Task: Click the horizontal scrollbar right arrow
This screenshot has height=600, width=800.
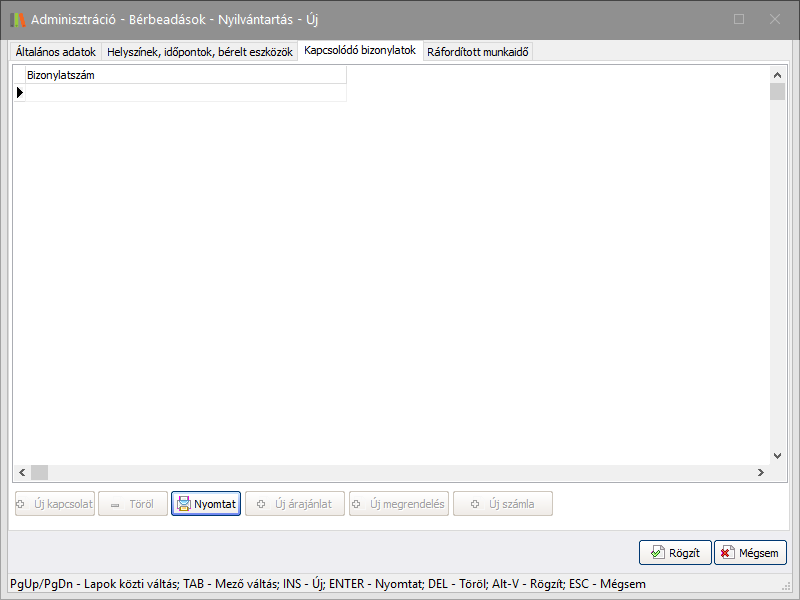Action: pos(760,472)
